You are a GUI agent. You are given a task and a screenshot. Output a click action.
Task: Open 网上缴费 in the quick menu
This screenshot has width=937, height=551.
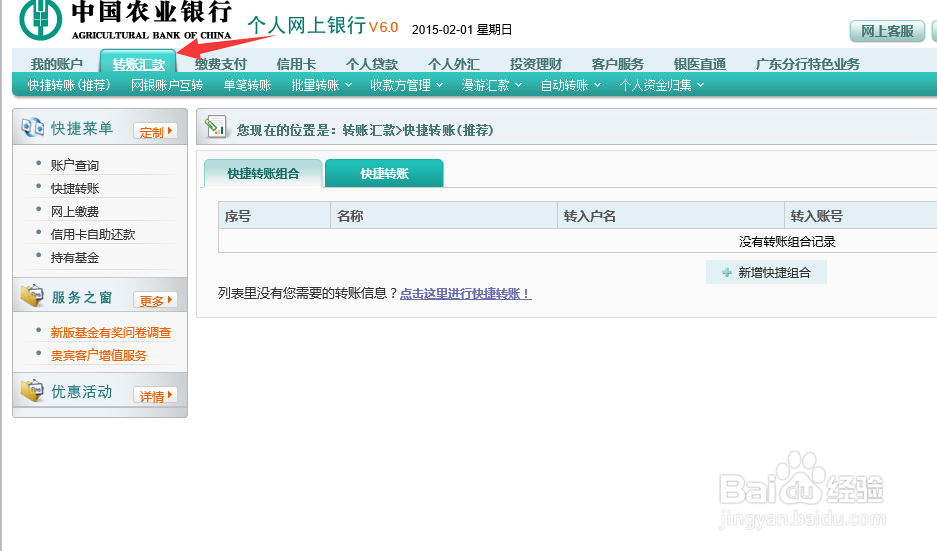(x=75, y=212)
